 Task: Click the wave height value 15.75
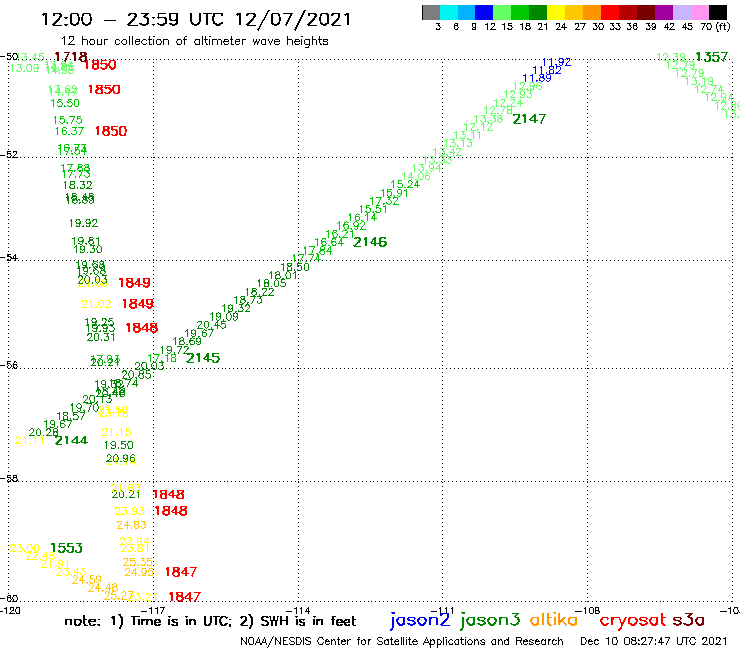pyautogui.click(x=67, y=120)
